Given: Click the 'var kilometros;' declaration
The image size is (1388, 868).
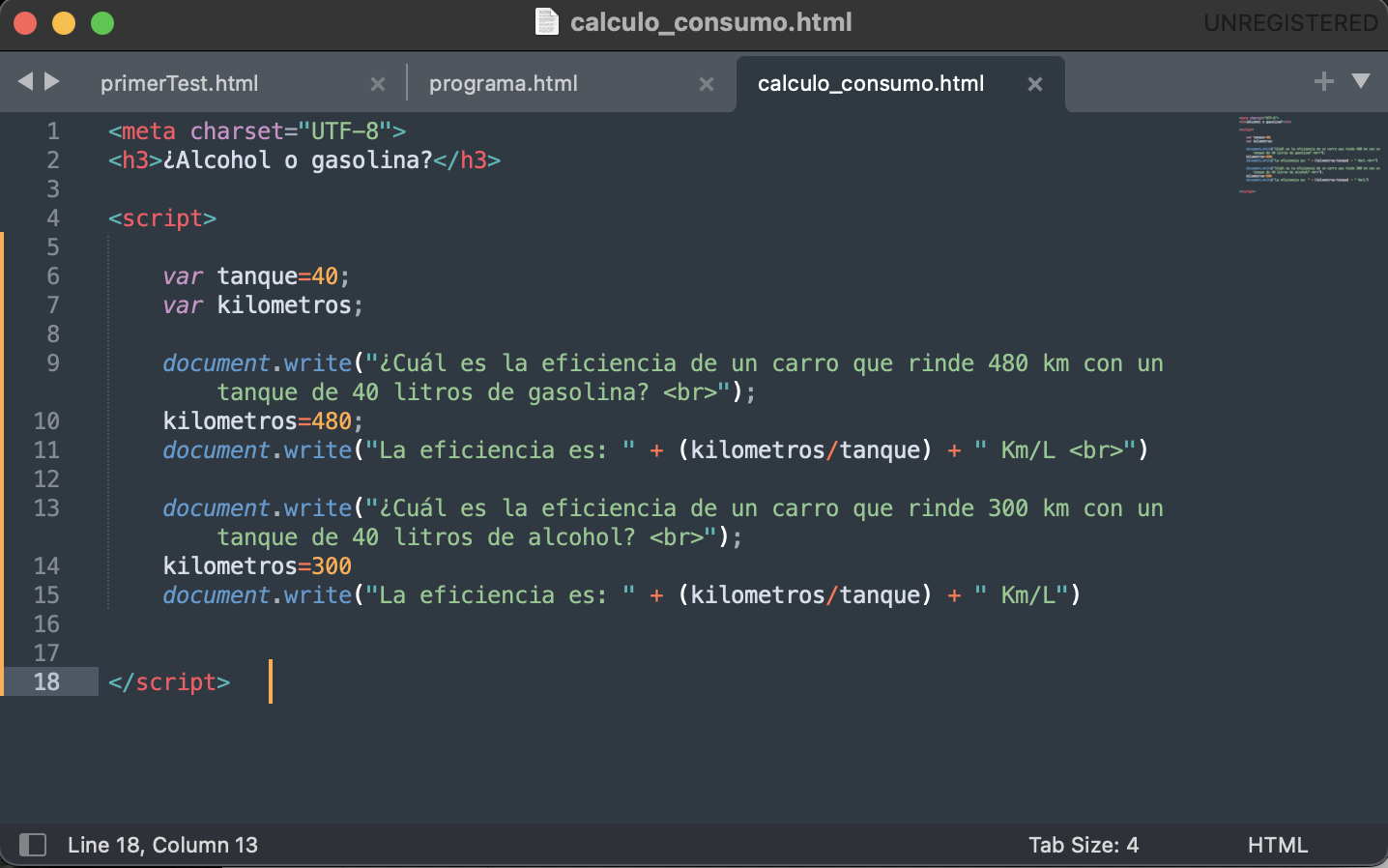Looking at the screenshot, I should [x=263, y=305].
